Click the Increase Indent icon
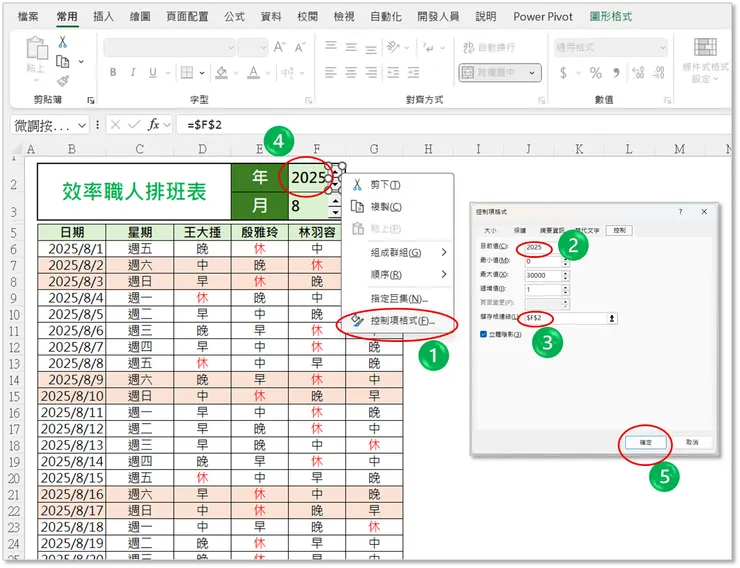The height and width of the screenshot is (568, 740). [413, 72]
